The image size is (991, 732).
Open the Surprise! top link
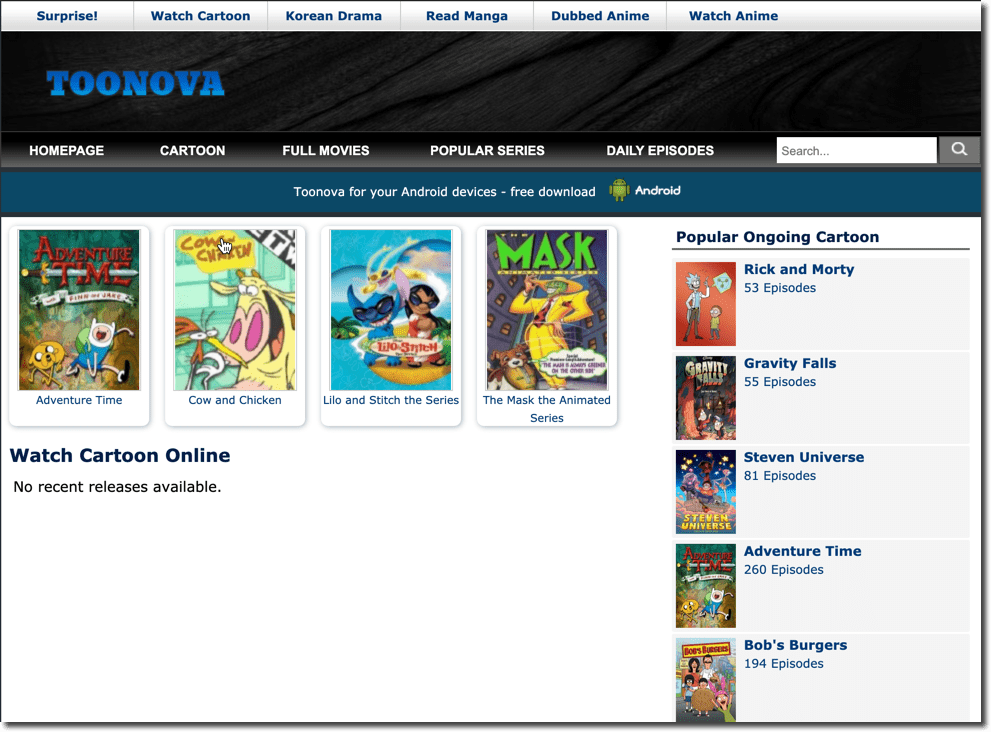click(67, 16)
